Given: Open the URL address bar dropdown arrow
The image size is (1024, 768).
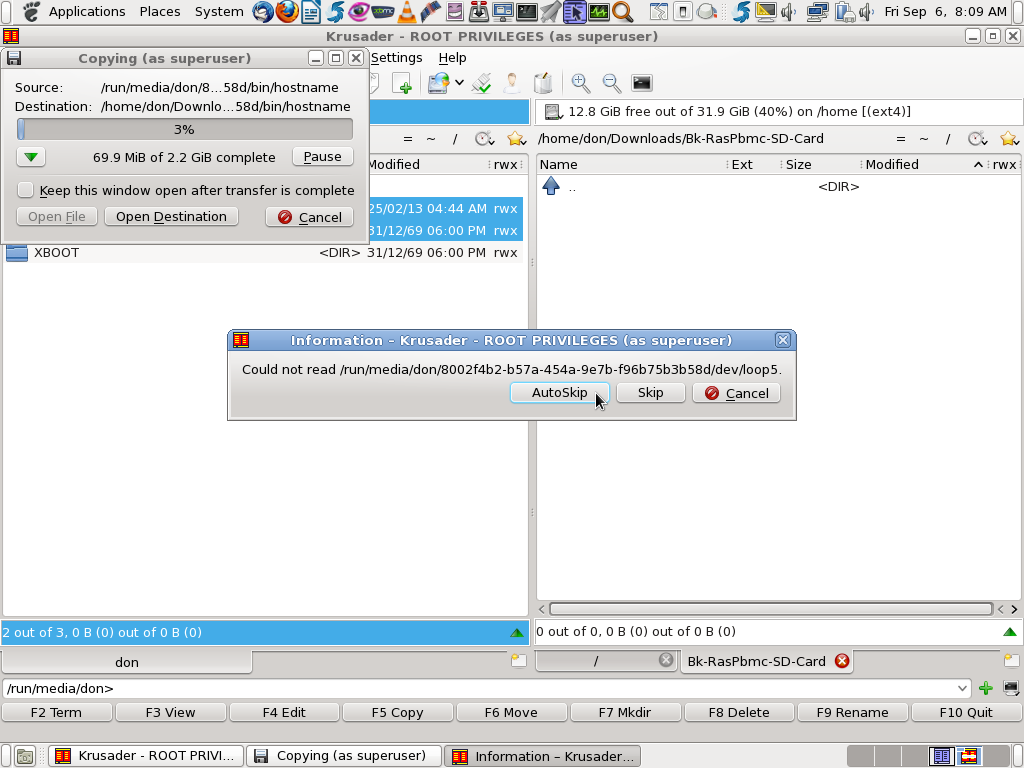Looking at the screenshot, I should click(x=963, y=687).
